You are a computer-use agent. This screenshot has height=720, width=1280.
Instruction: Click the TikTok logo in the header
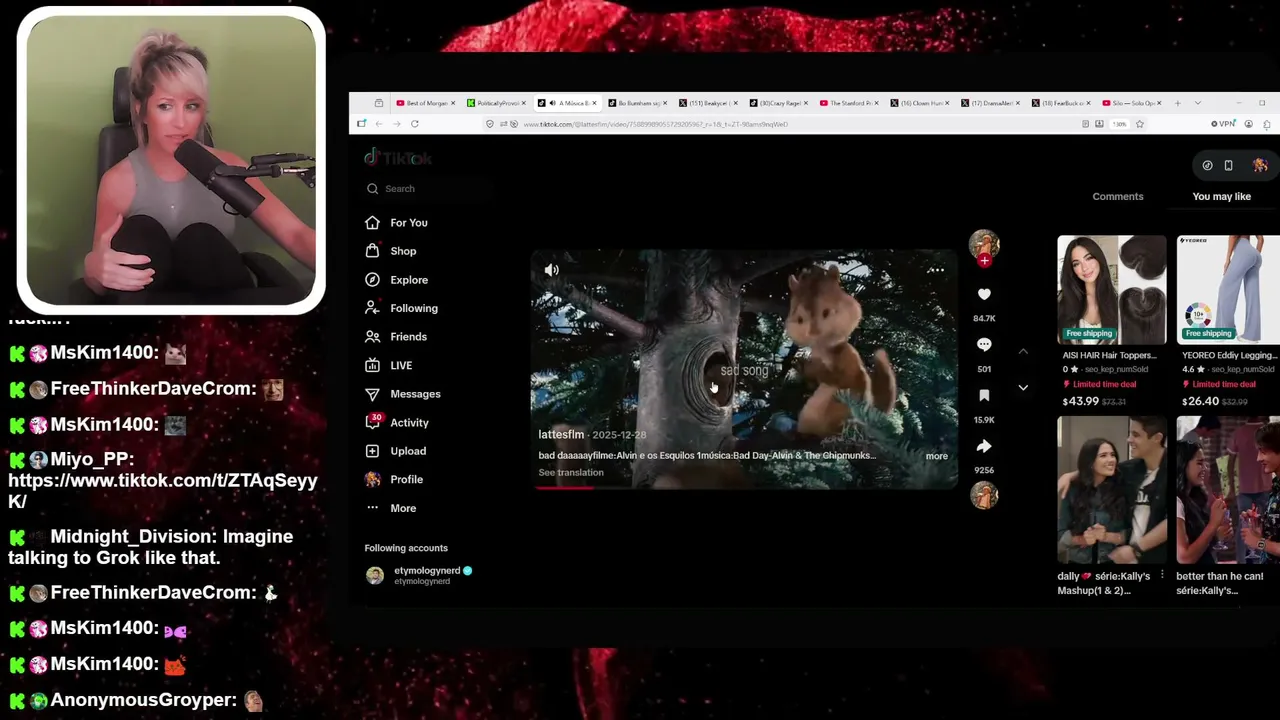[398, 158]
